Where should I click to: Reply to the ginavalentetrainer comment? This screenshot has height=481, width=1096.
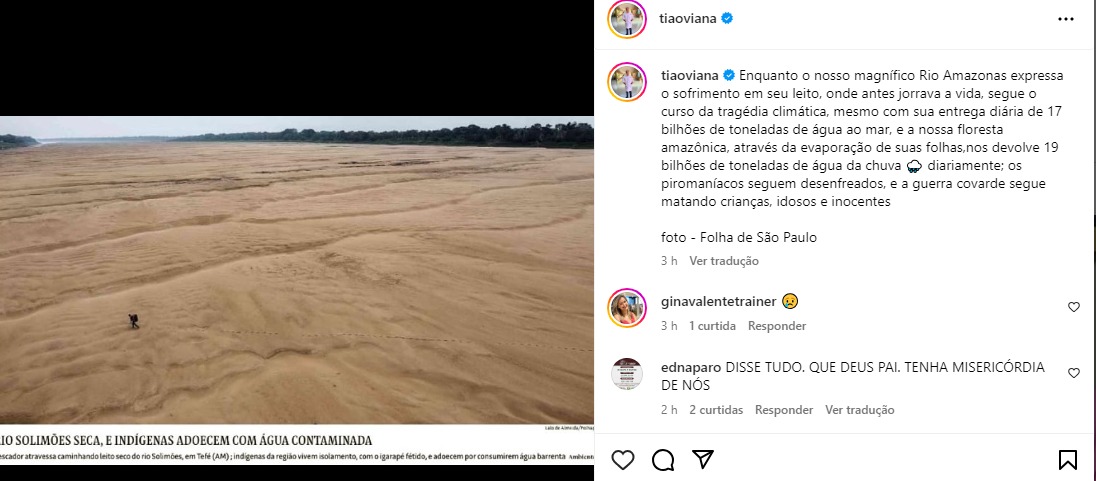pos(777,326)
